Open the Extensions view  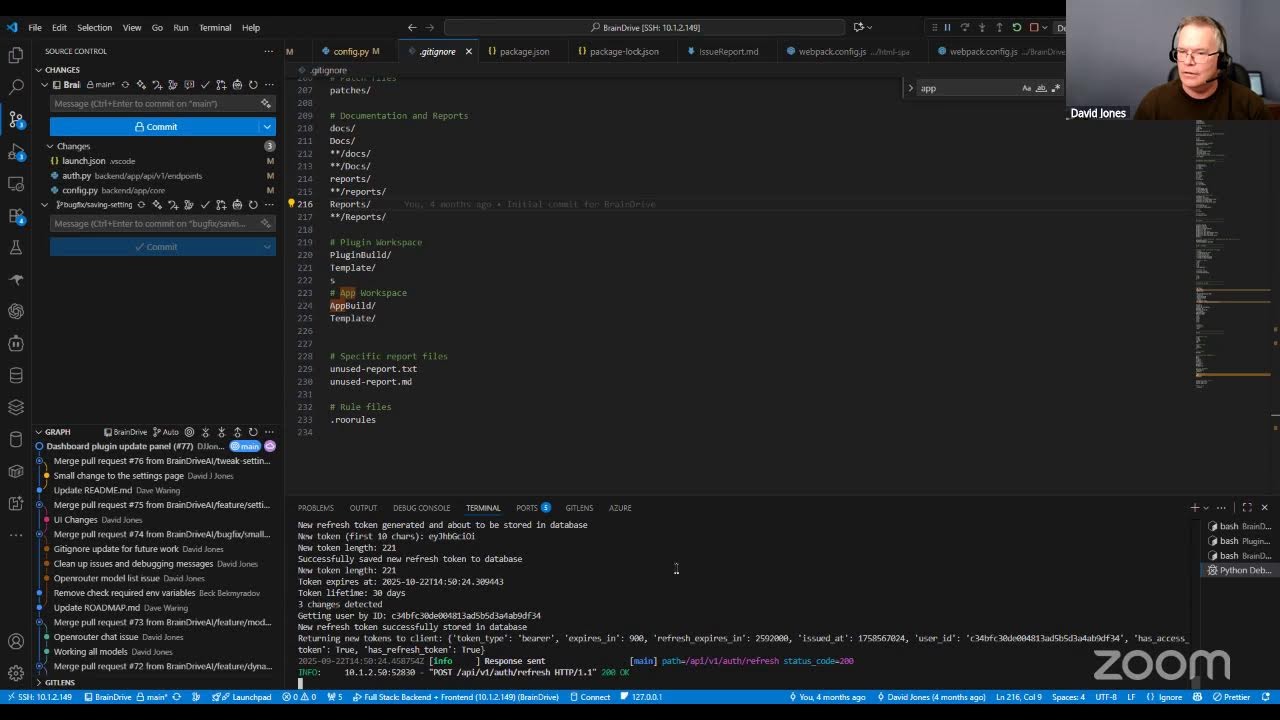pos(16,216)
